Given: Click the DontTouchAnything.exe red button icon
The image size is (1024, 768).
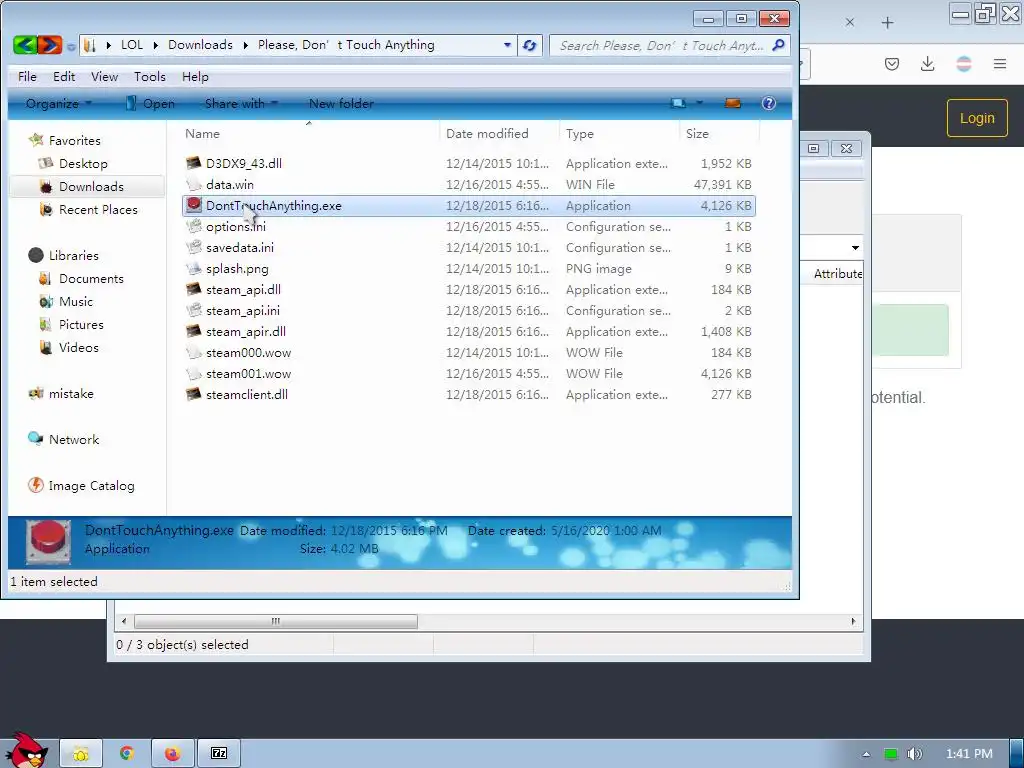Looking at the screenshot, I should [x=193, y=205].
